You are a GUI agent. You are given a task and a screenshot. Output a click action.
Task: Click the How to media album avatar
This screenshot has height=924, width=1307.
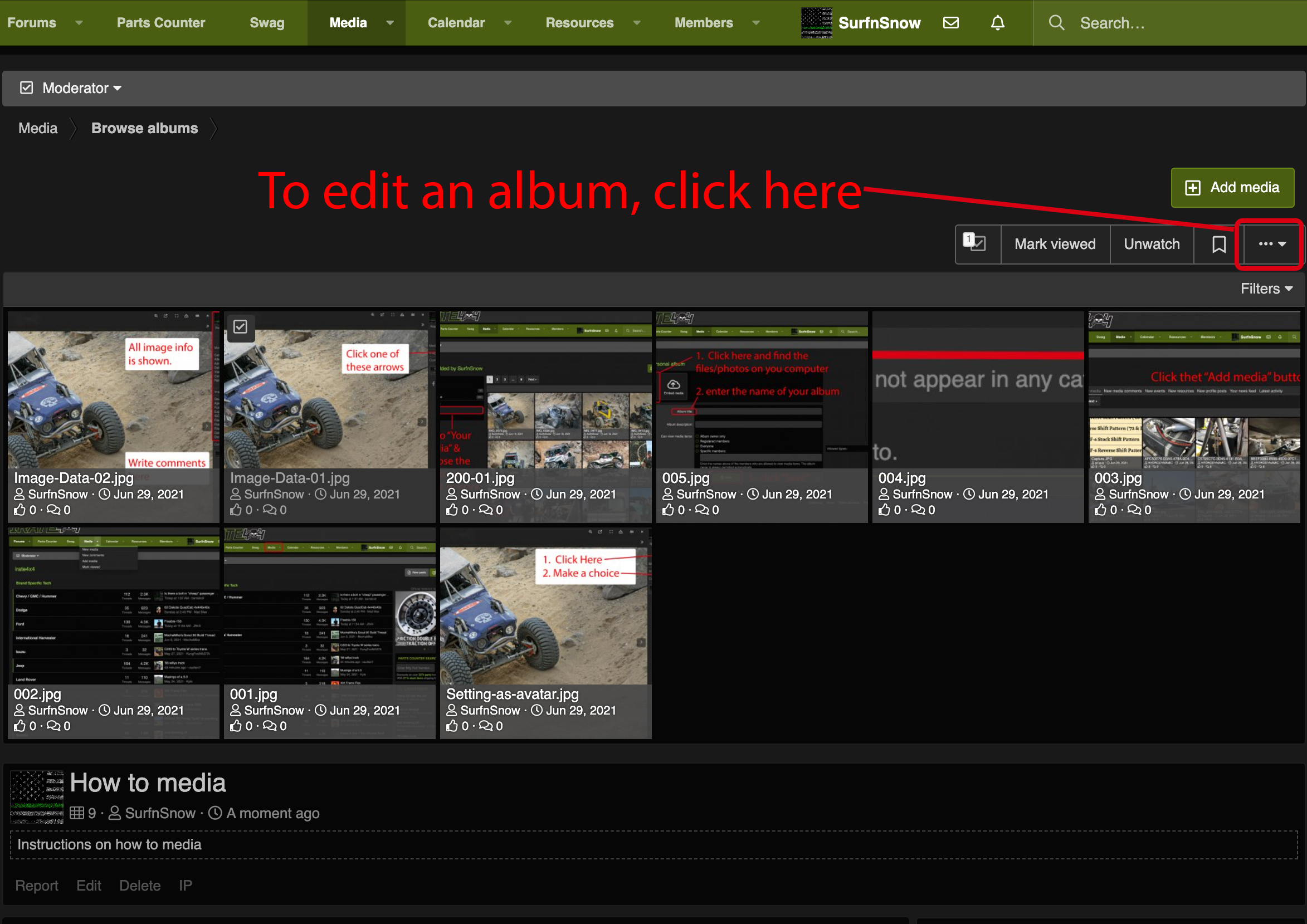(x=37, y=797)
